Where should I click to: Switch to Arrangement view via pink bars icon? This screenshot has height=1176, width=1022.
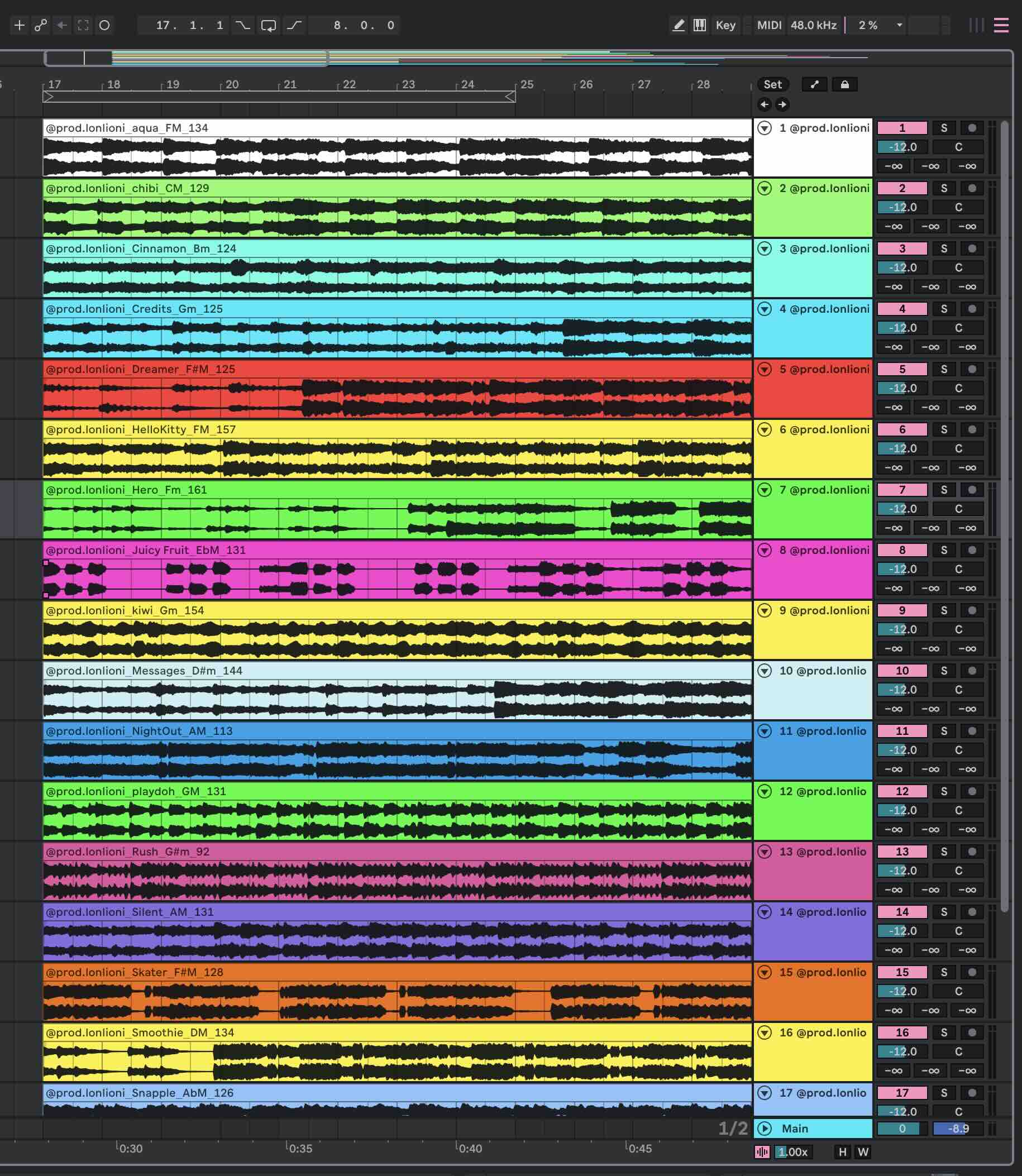[x=1001, y=25]
